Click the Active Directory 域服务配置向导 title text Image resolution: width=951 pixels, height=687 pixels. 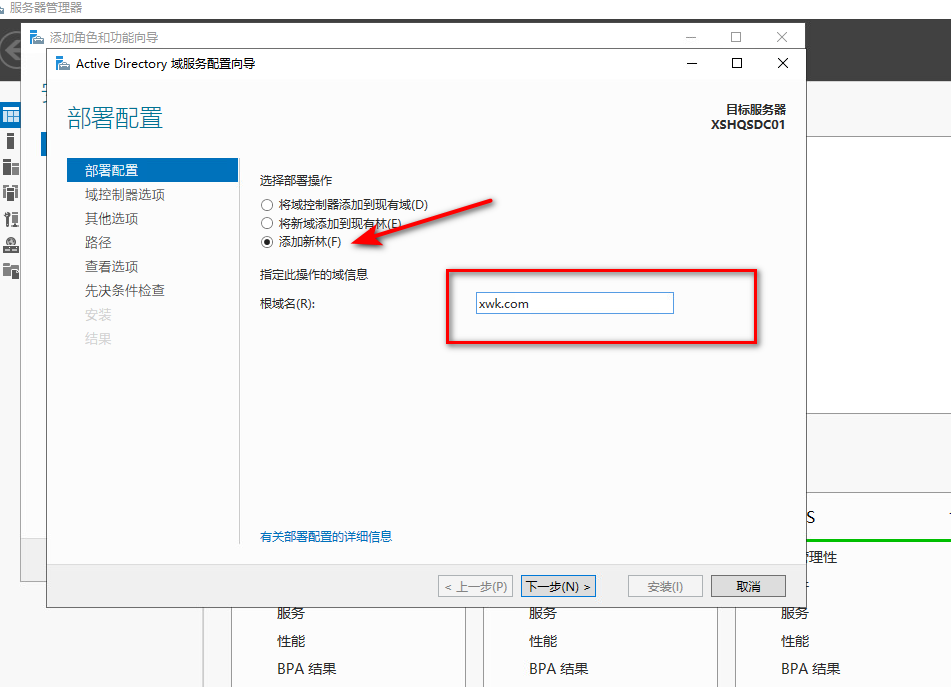(x=166, y=64)
